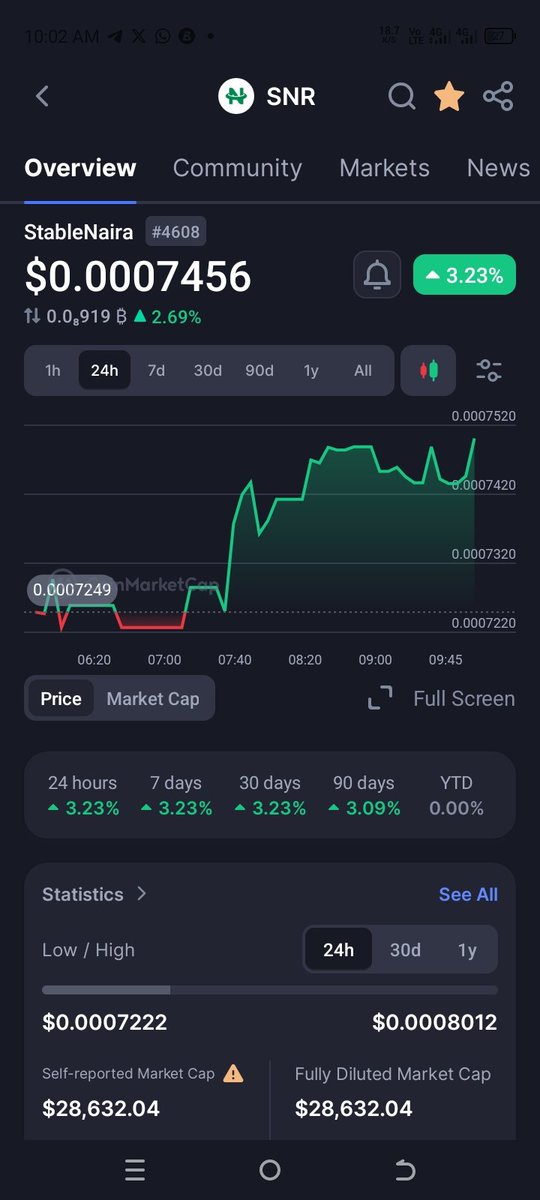
Task: Tap the SNR coin logo
Action: click(236, 96)
